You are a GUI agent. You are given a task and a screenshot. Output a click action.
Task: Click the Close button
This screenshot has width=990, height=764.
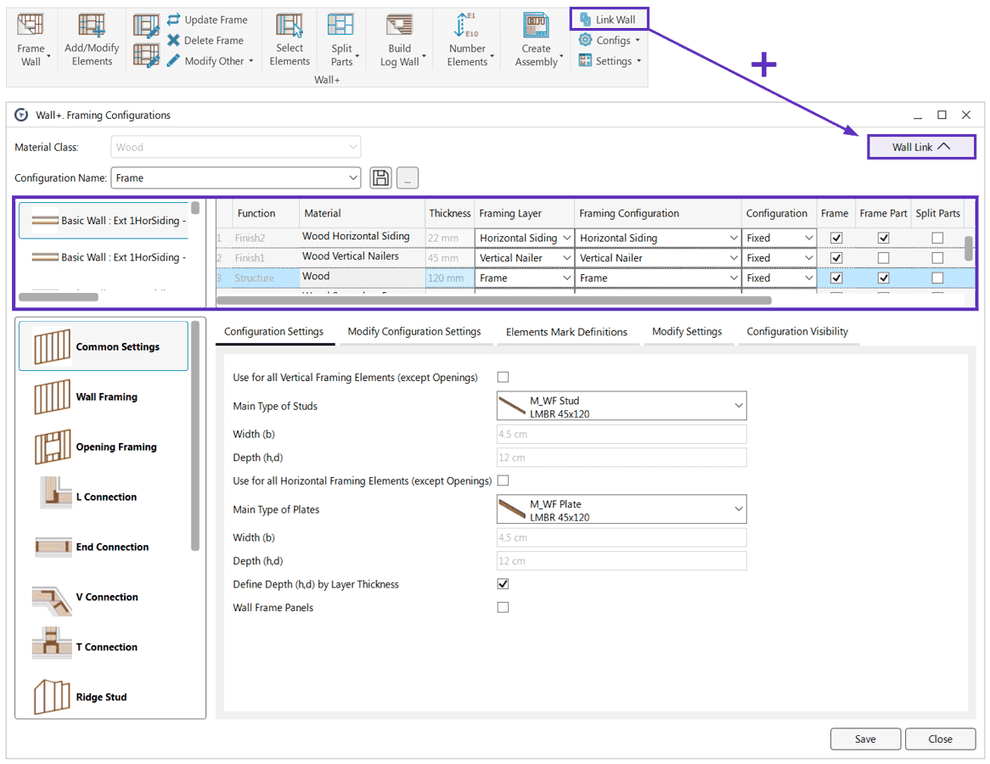click(x=940, y=739)
